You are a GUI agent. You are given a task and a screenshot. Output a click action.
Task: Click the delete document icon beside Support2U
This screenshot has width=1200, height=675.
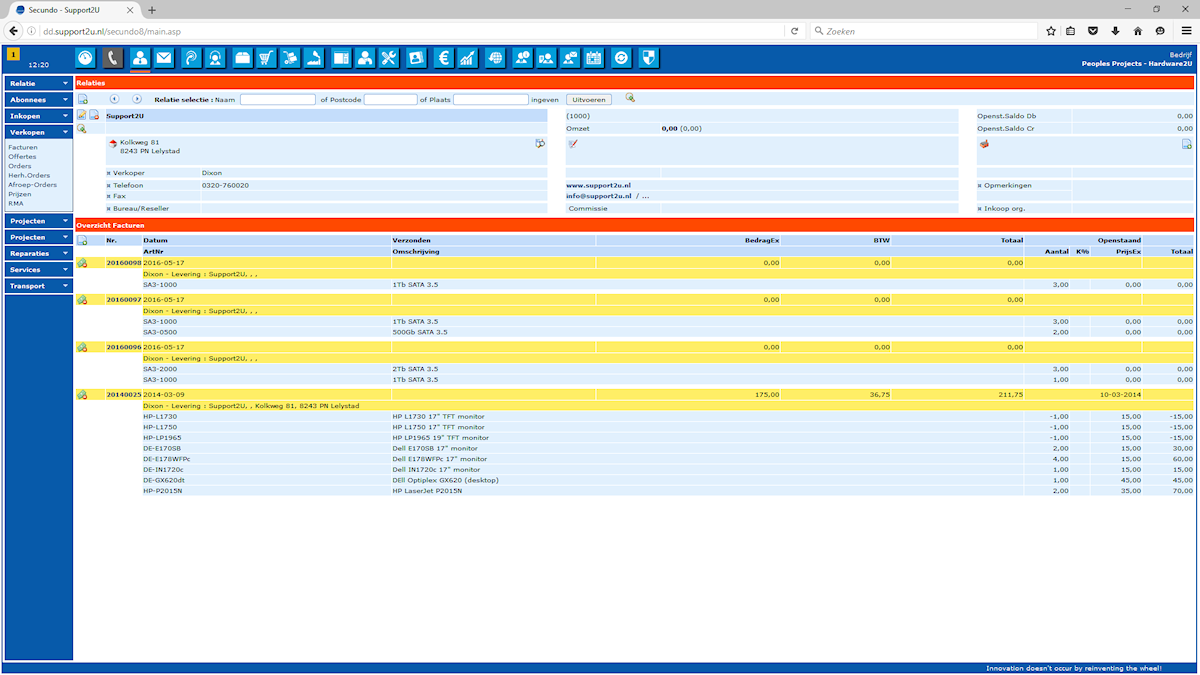(x=94, y=116)
